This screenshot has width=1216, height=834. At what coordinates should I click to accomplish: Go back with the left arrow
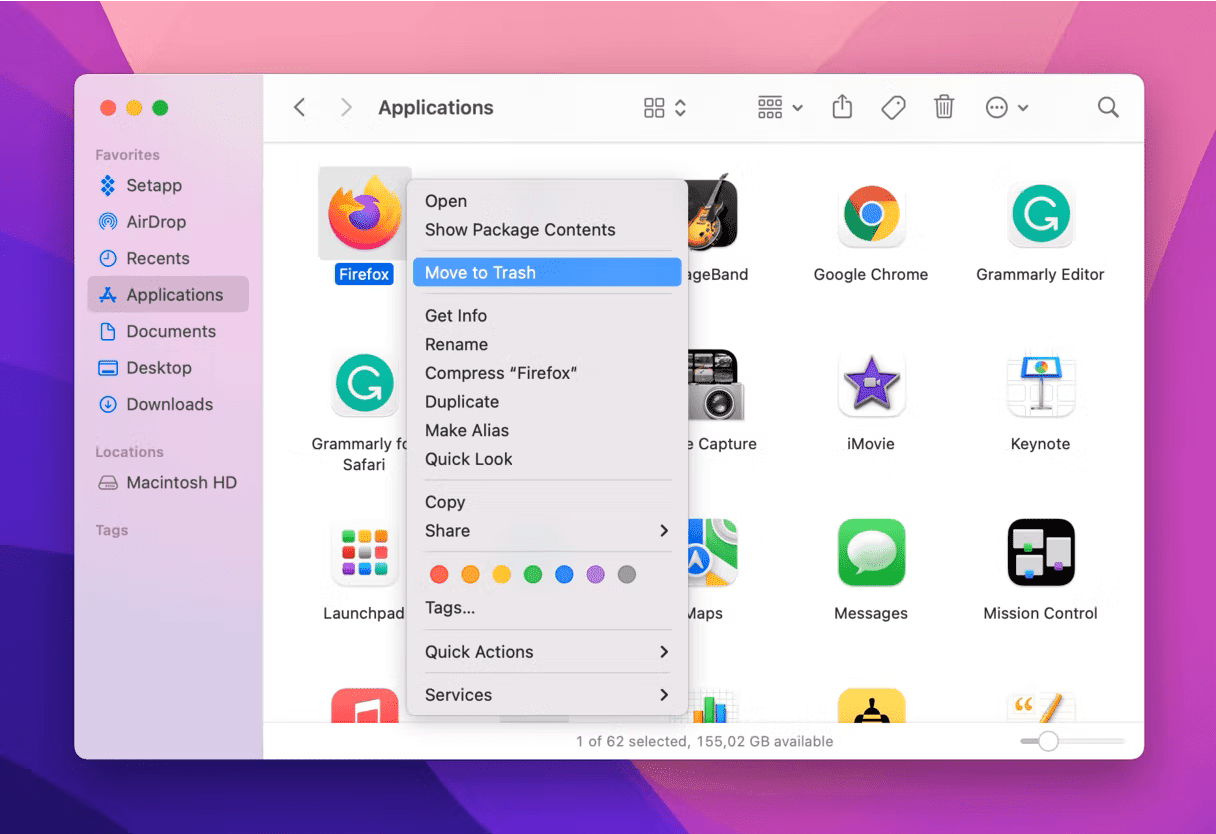(299, 107)
